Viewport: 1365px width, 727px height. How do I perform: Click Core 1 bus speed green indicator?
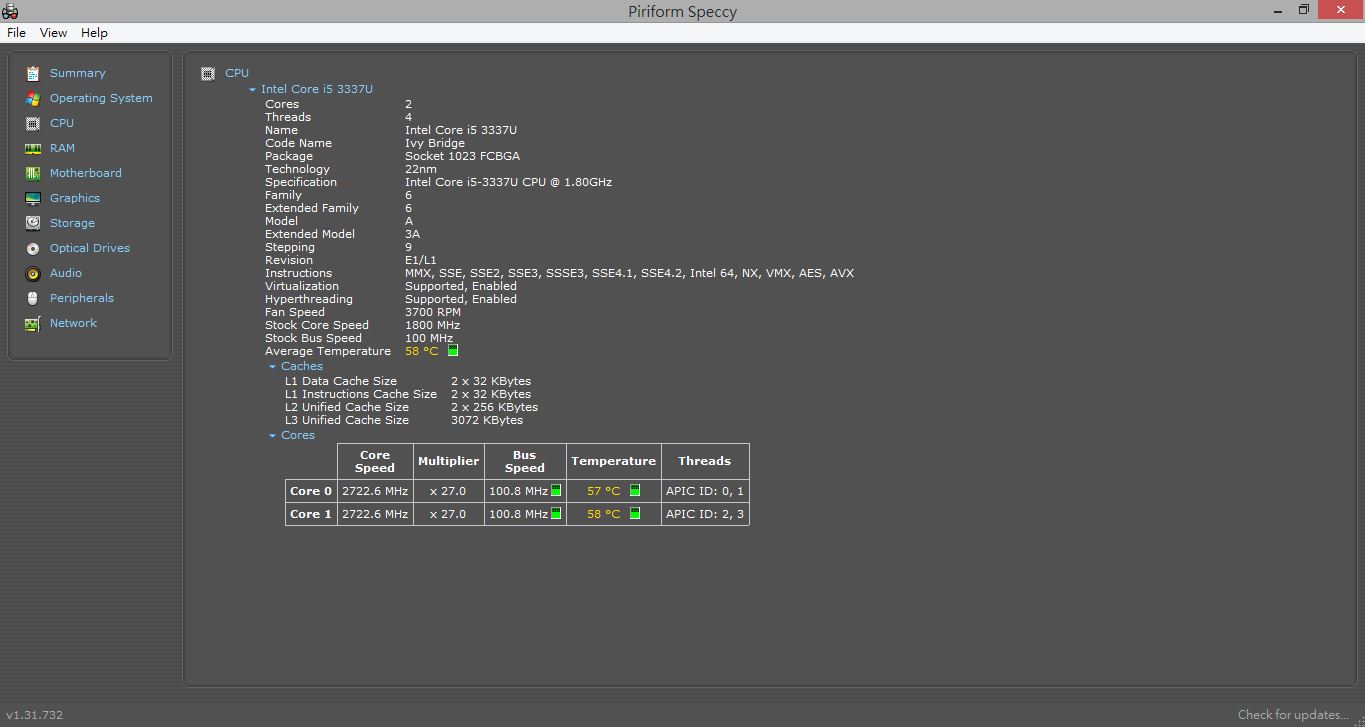(556, 513)
